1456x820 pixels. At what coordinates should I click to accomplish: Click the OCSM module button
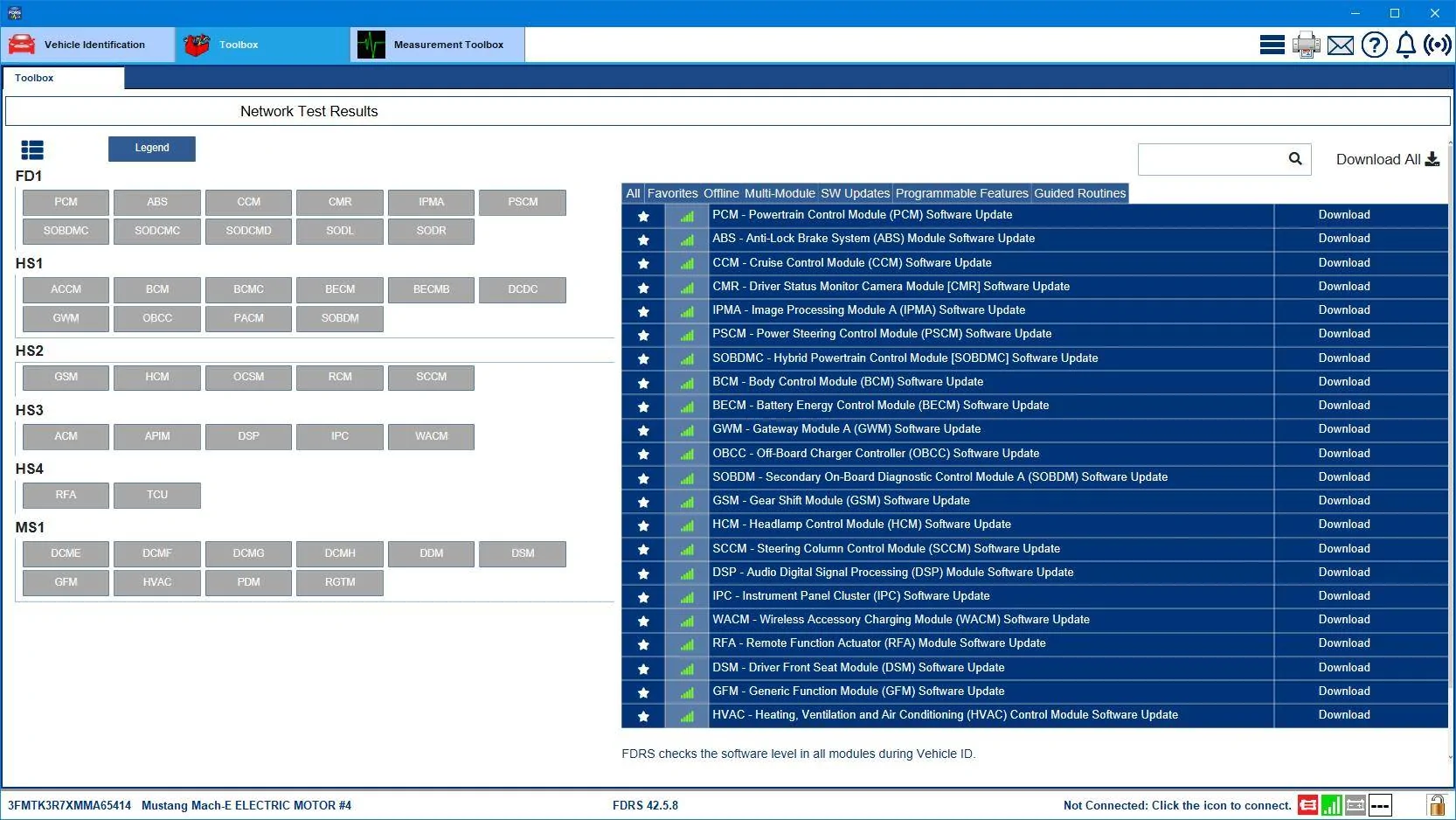coord(248,378)
